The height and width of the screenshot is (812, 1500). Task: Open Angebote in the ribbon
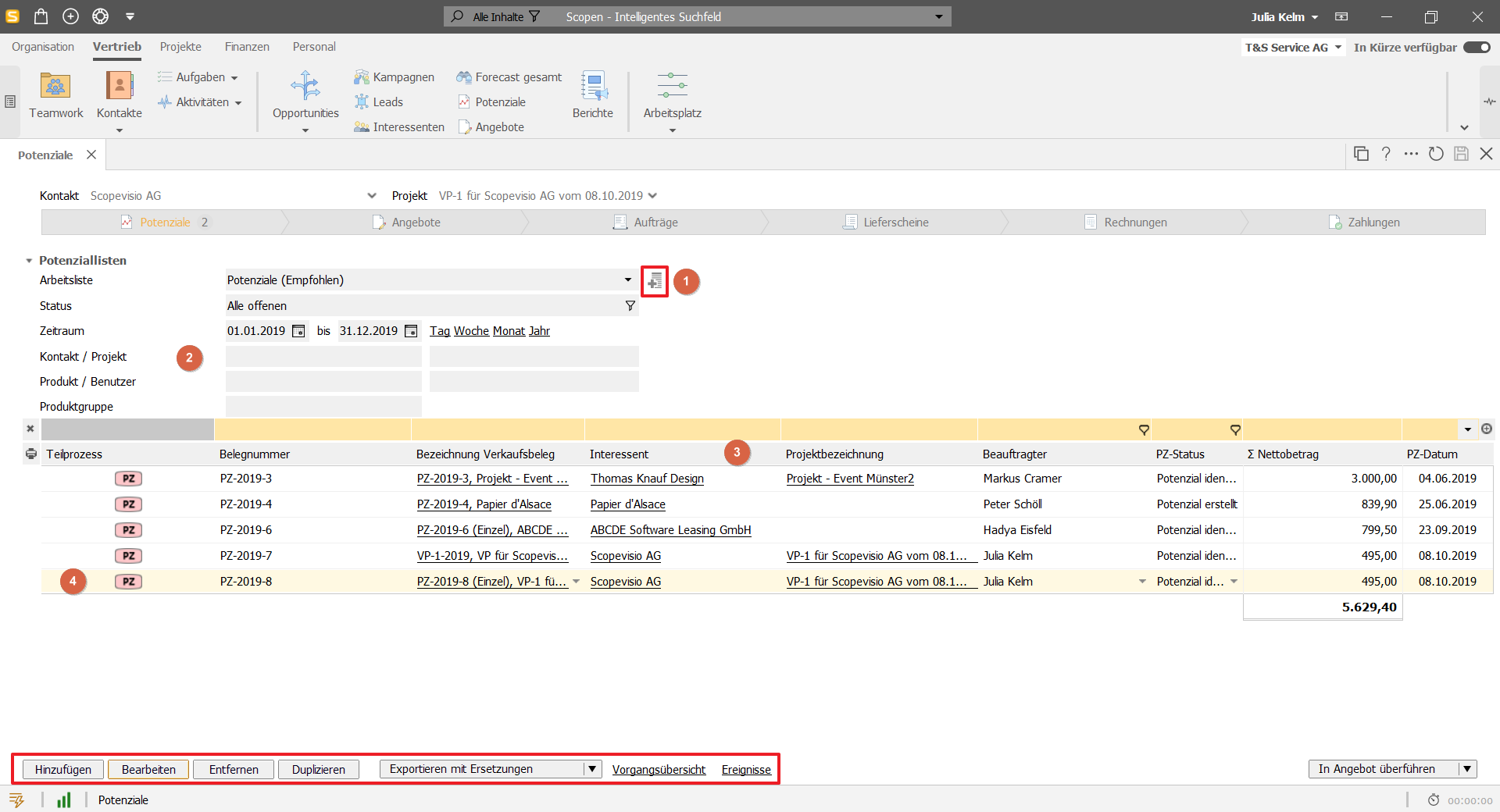[x=491, y=127]
